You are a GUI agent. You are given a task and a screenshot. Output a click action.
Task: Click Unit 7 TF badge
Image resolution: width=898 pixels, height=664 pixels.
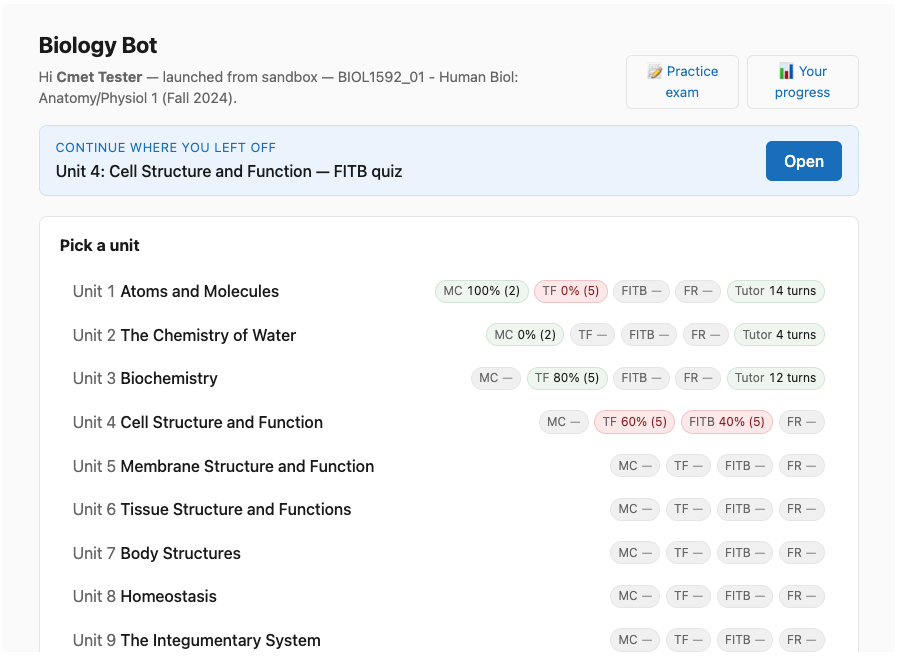(x=688, y=553)
